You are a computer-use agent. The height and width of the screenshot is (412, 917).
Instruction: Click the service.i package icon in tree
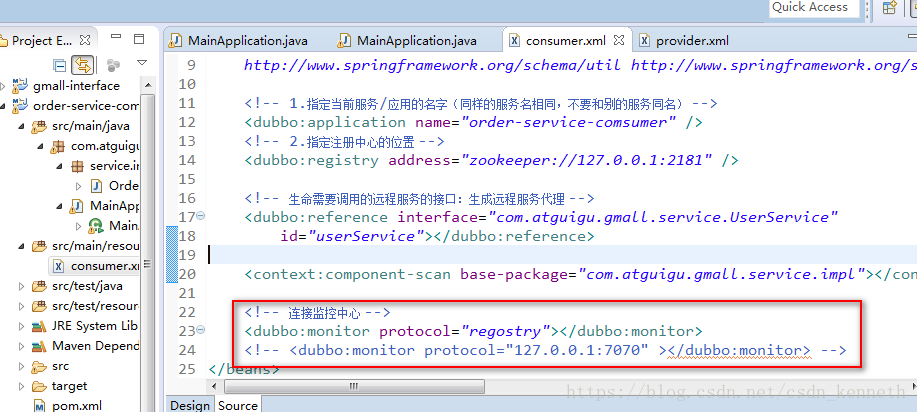click(77, 166)
